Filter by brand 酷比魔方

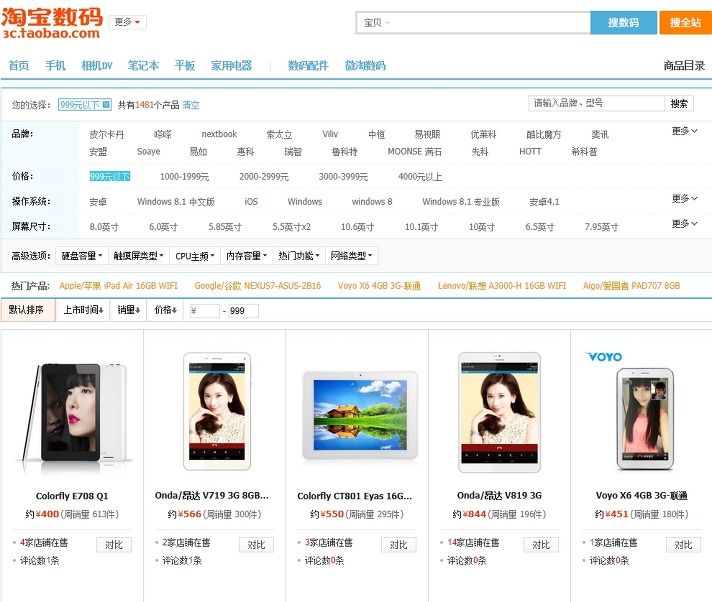tap(544, 134)
